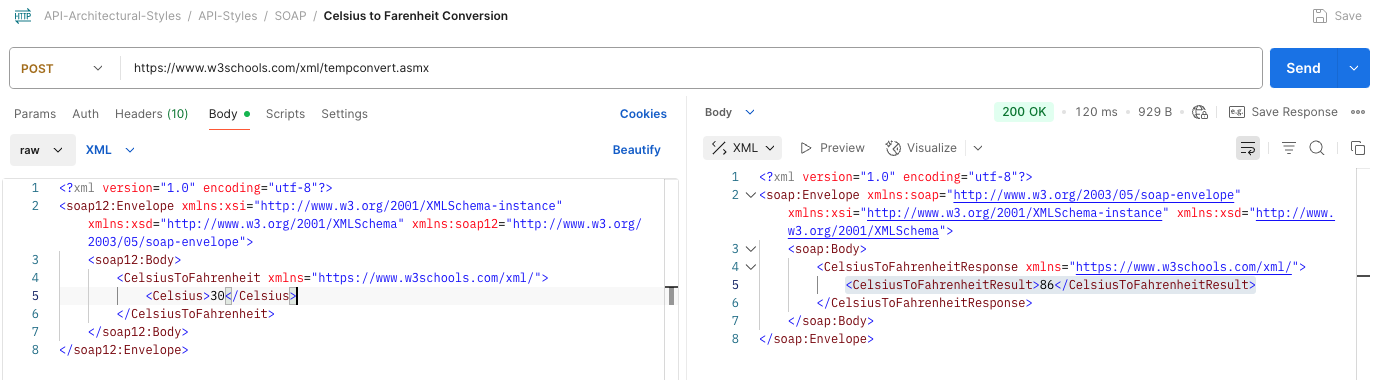The image size is (1377, 380).
Task: Click the CelsiusToFahrenheitResult 86 line
Action: click(1050, 285)
